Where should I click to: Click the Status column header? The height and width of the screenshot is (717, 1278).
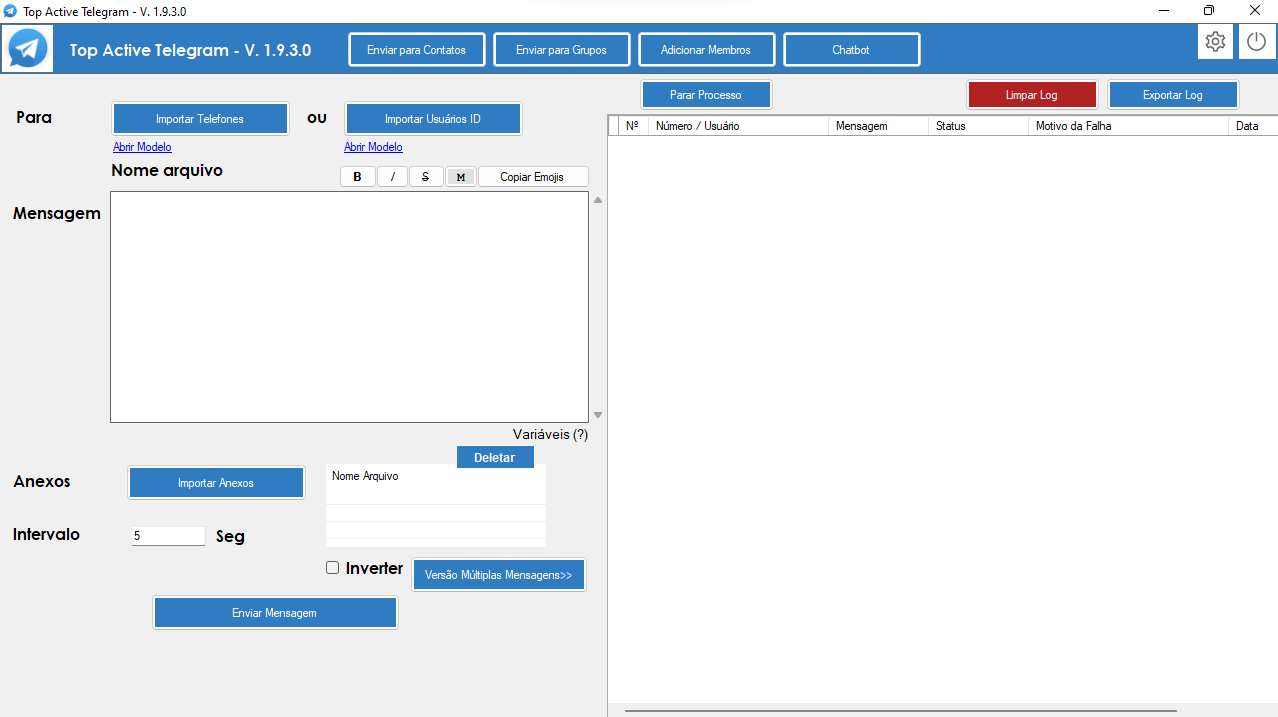[978, 126]
